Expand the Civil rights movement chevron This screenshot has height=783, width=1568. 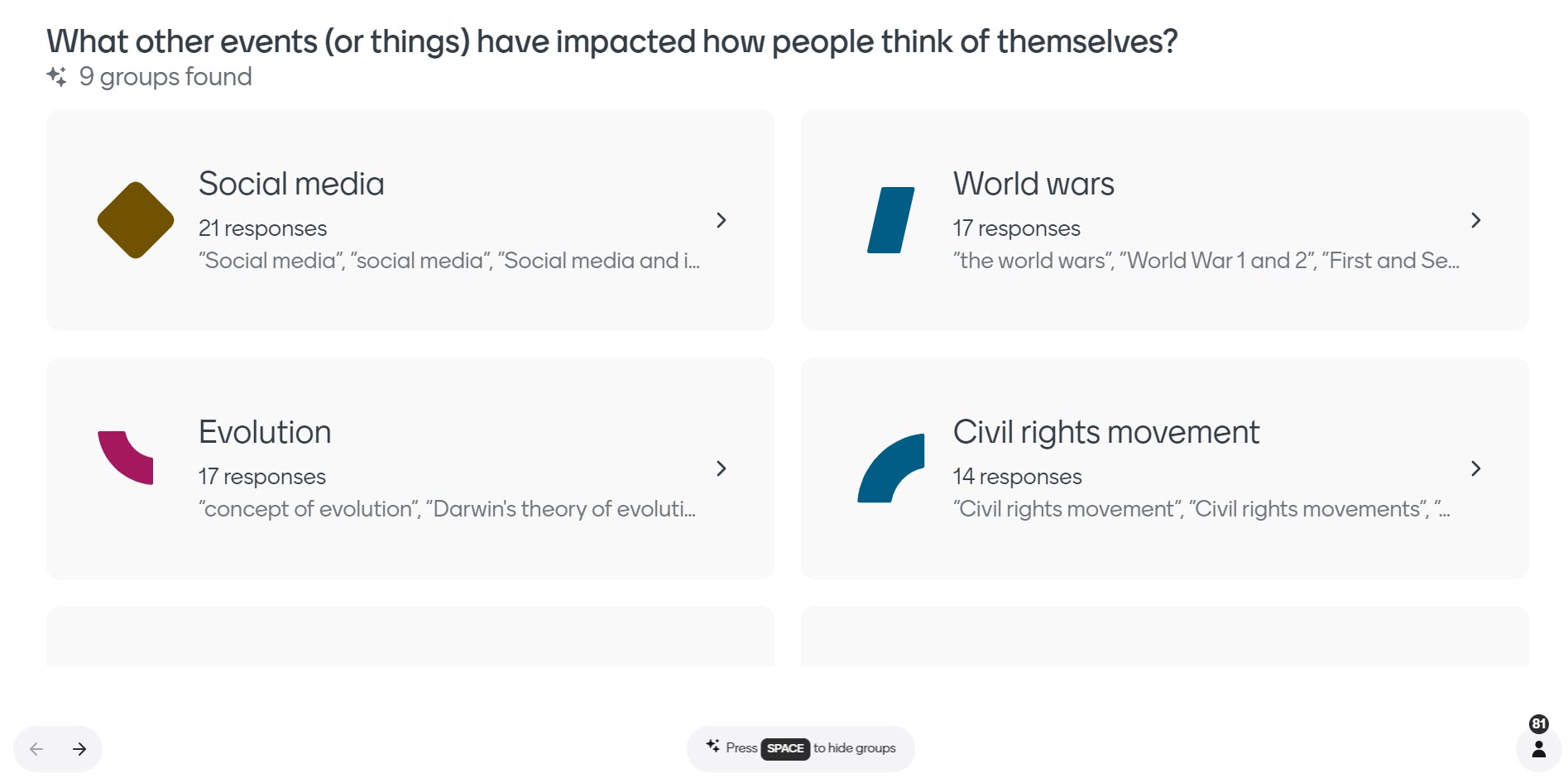1475,468
